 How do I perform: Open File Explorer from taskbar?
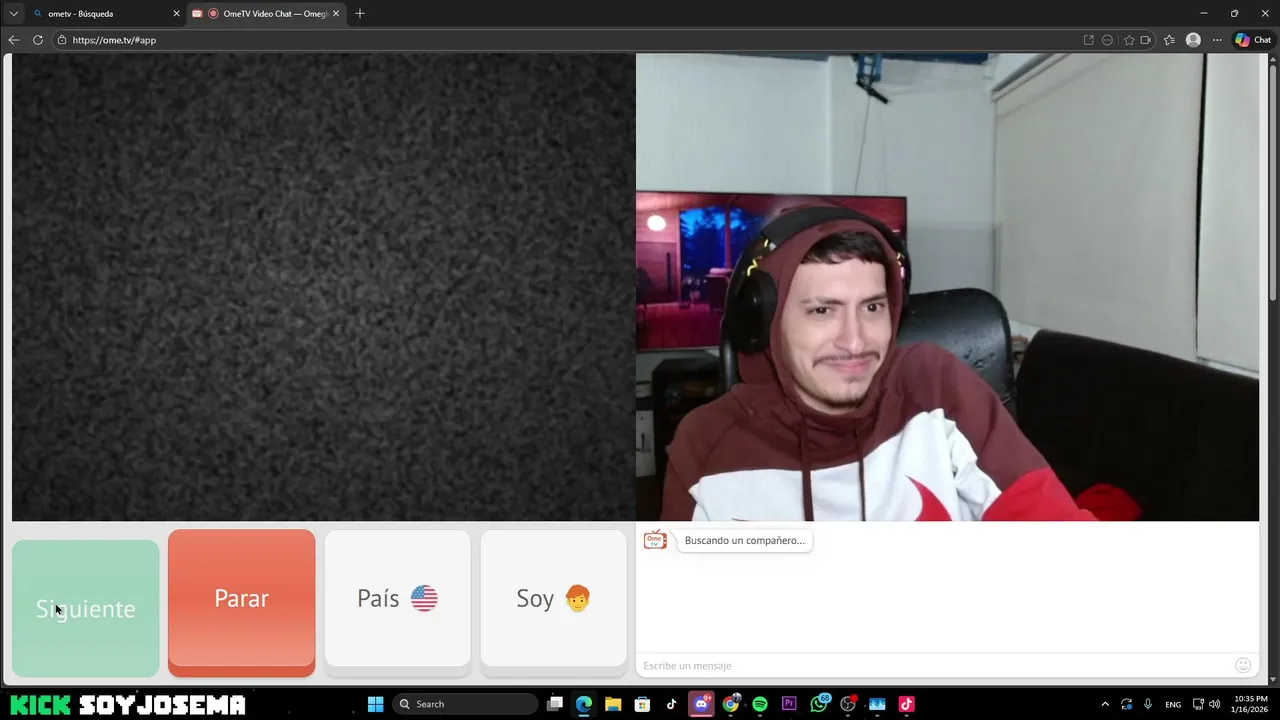(x=613, y=704)
